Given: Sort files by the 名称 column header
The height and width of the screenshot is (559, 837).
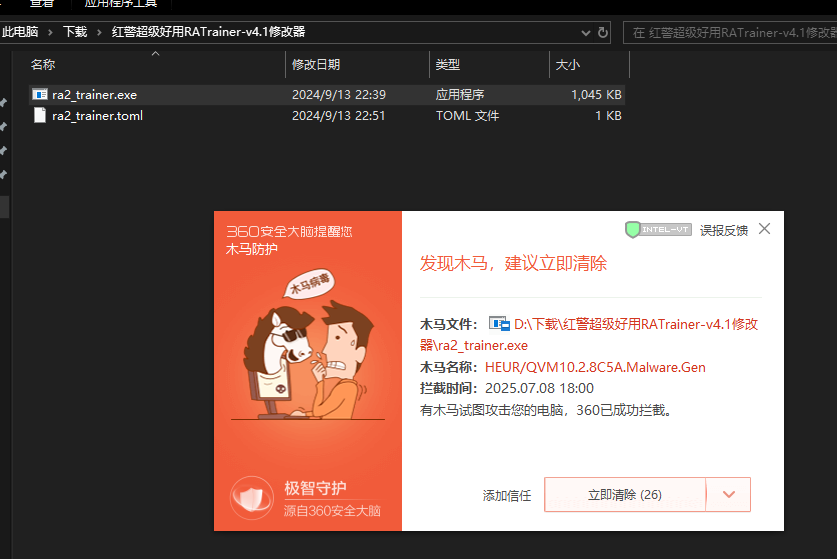Looking at the screenshot, I should point(43,65).
